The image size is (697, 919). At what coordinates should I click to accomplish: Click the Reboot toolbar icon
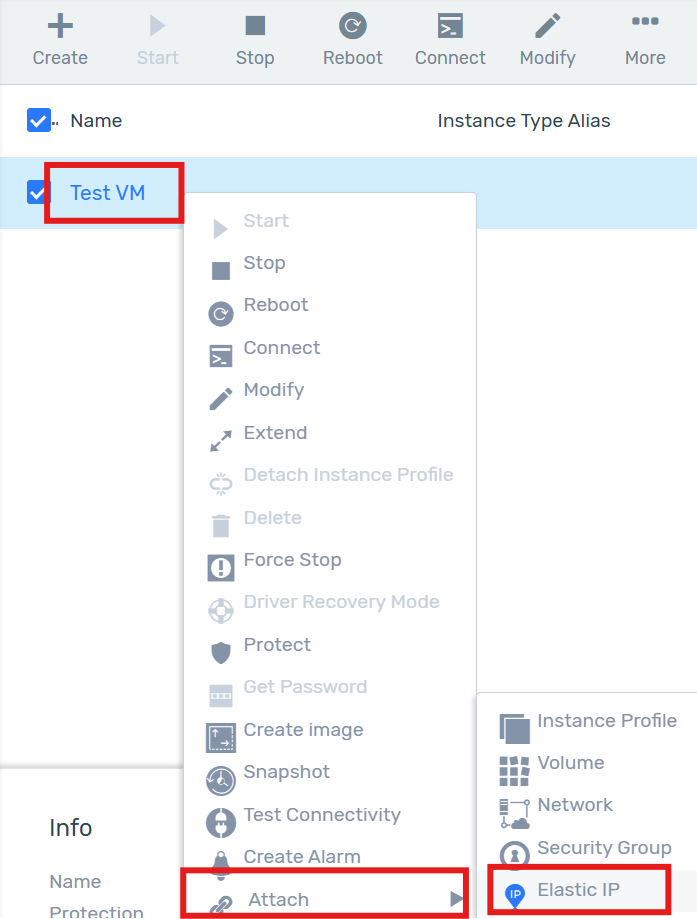[352, 25]
